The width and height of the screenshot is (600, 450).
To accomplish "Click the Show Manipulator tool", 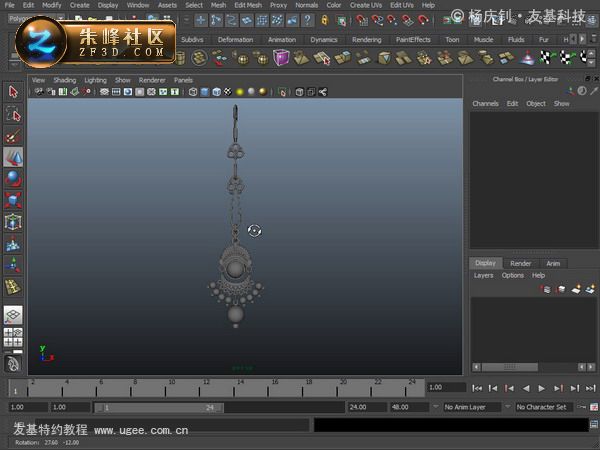I will tap(13, 265).
